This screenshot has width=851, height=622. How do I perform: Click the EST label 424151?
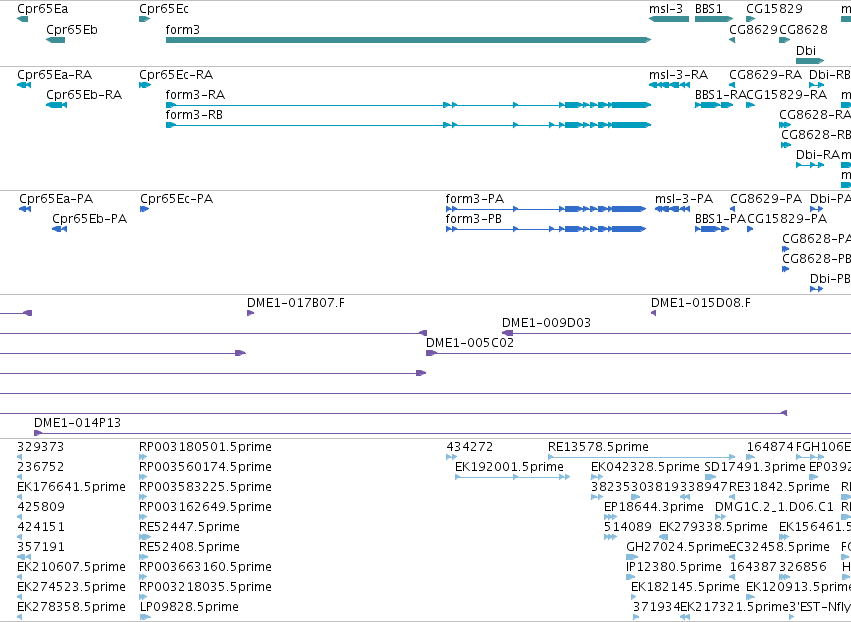coord(41,528)
